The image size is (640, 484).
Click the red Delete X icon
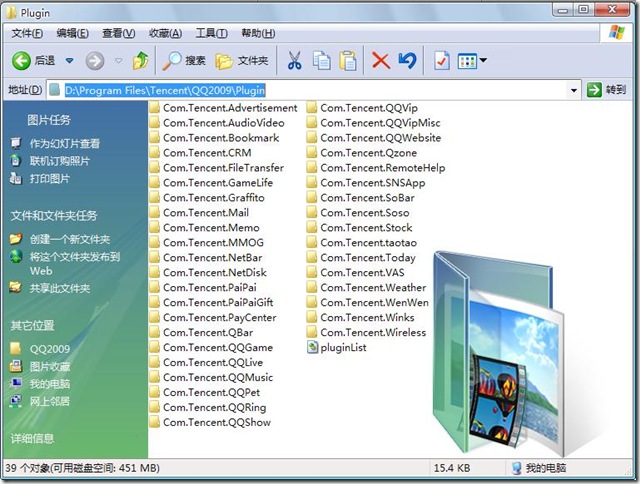pyautogui.click(x=381, y=61)
